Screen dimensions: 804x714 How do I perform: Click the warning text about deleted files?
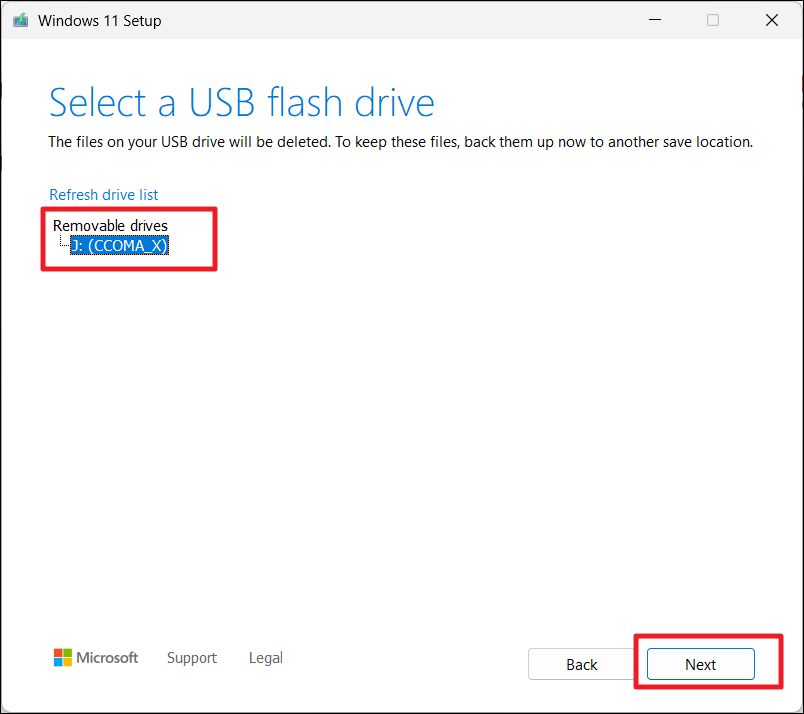[x=400, y=142]
